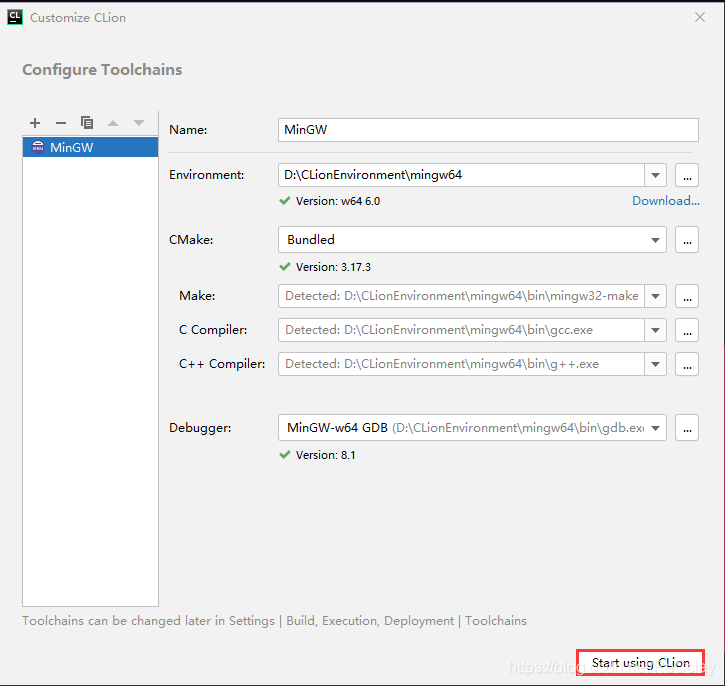Copy the selected toolchain
Viewport: 725px width, 686px height.
click(x=86, y=122)
